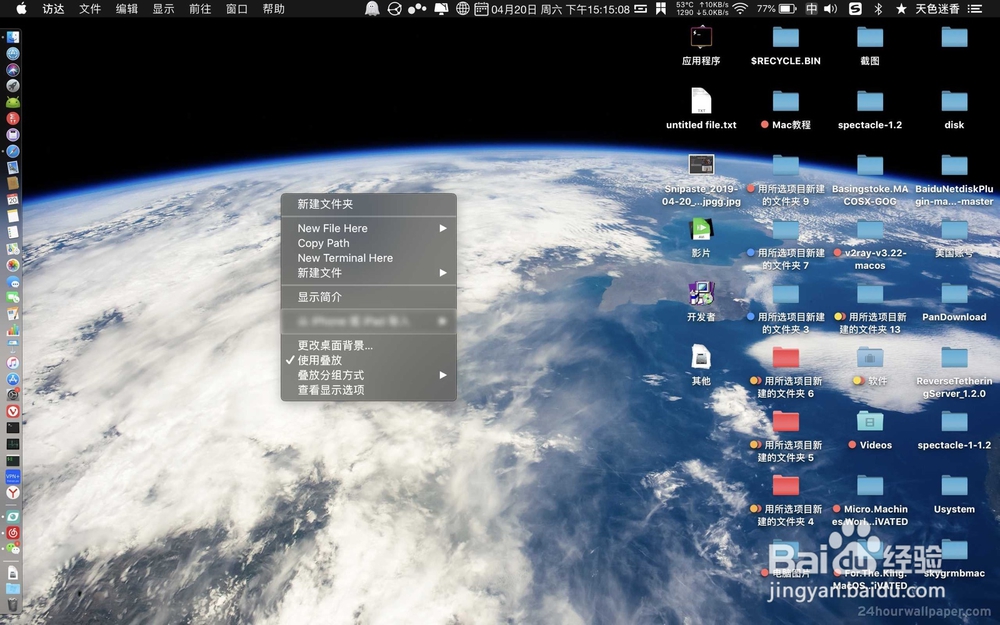Screen dimensions: 1000x625
Task: Launch Vivaldi browser from Dock
Action: click(13, 411)
